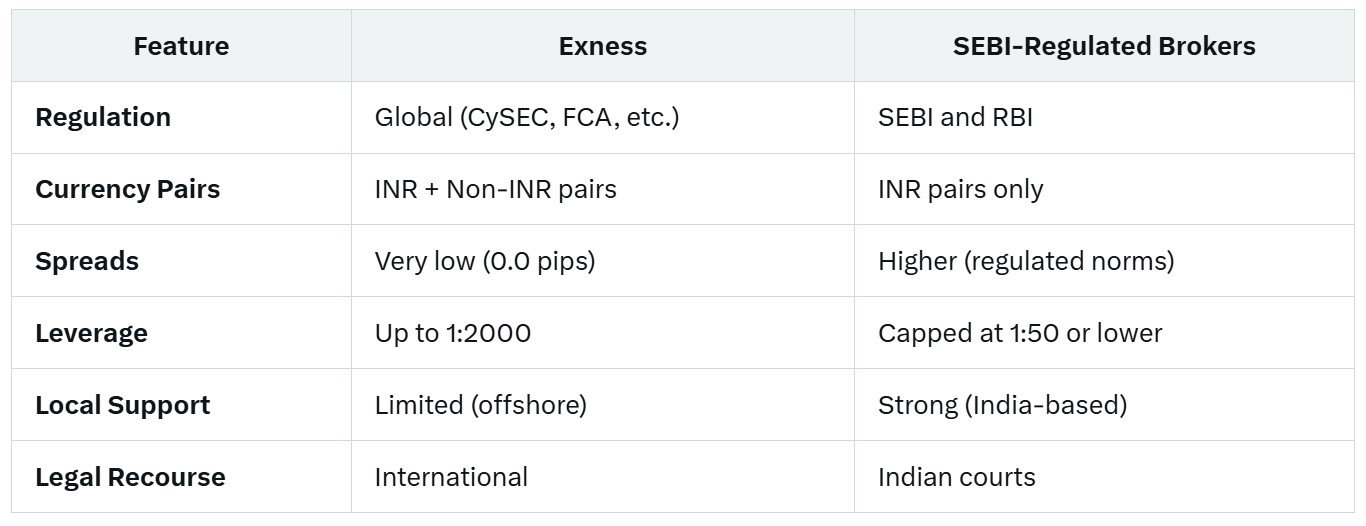
Task: Select the Up to 1:2000 cell
Action: coord(453,334)
